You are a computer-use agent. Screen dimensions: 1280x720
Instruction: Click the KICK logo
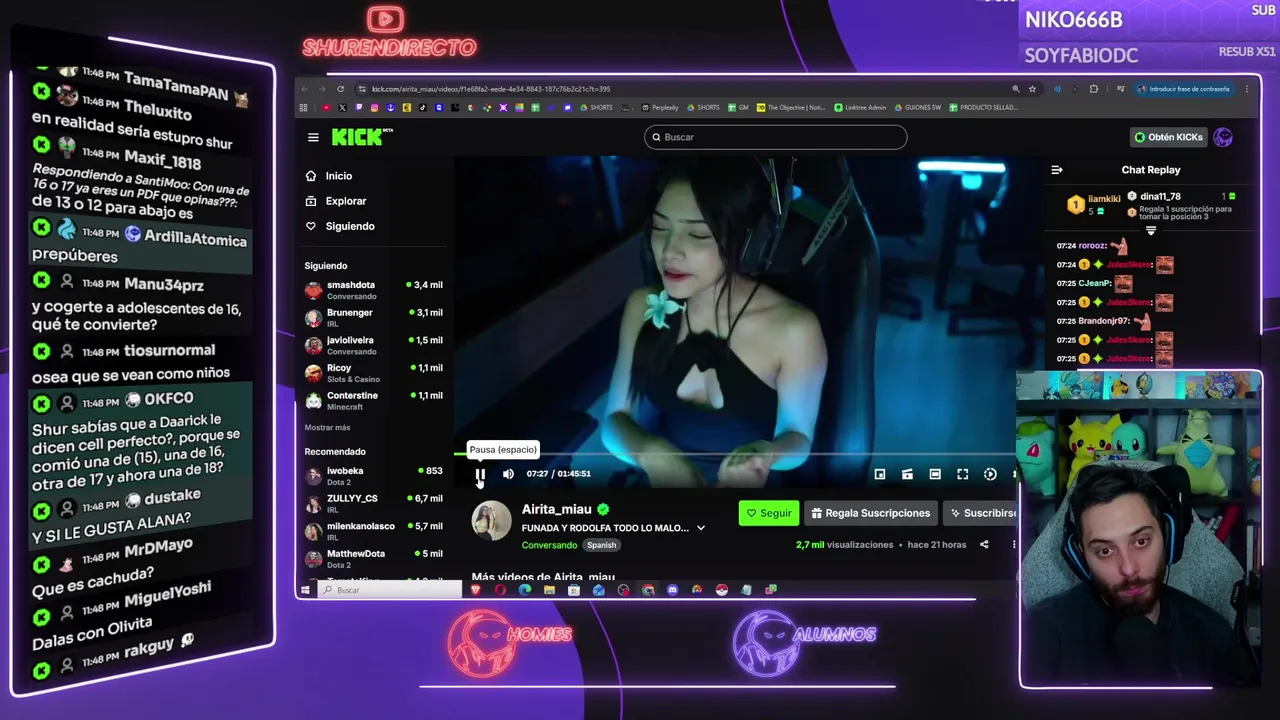360,137
